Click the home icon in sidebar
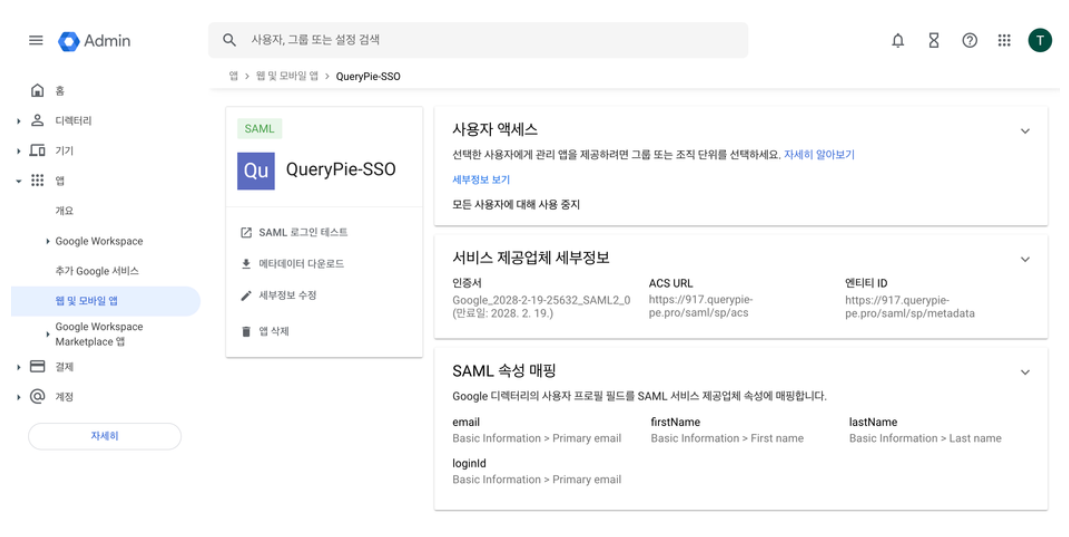1069x537 pixels. 37,90
